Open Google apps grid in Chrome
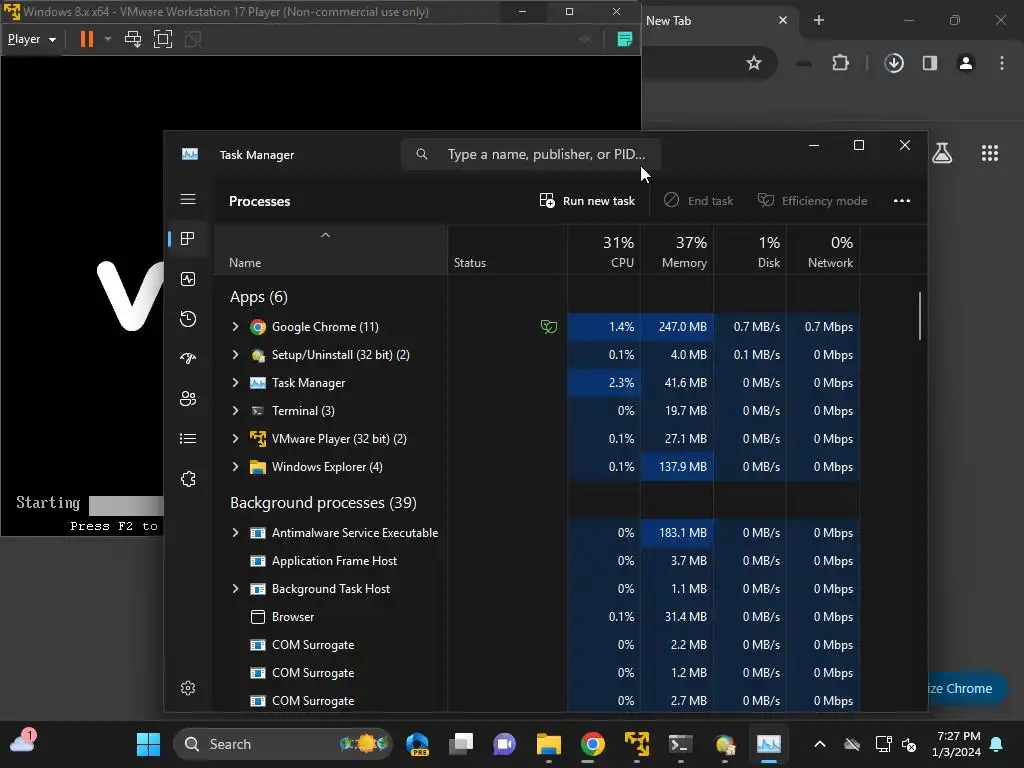Viewport: 1024px width, 768px height. (x=990, y=153)
